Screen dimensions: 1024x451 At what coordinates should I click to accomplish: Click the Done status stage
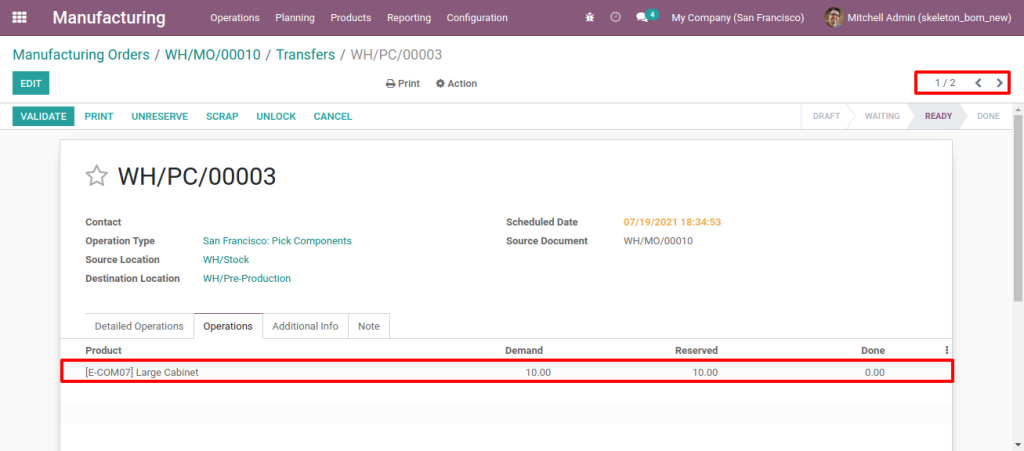point(988,116)
